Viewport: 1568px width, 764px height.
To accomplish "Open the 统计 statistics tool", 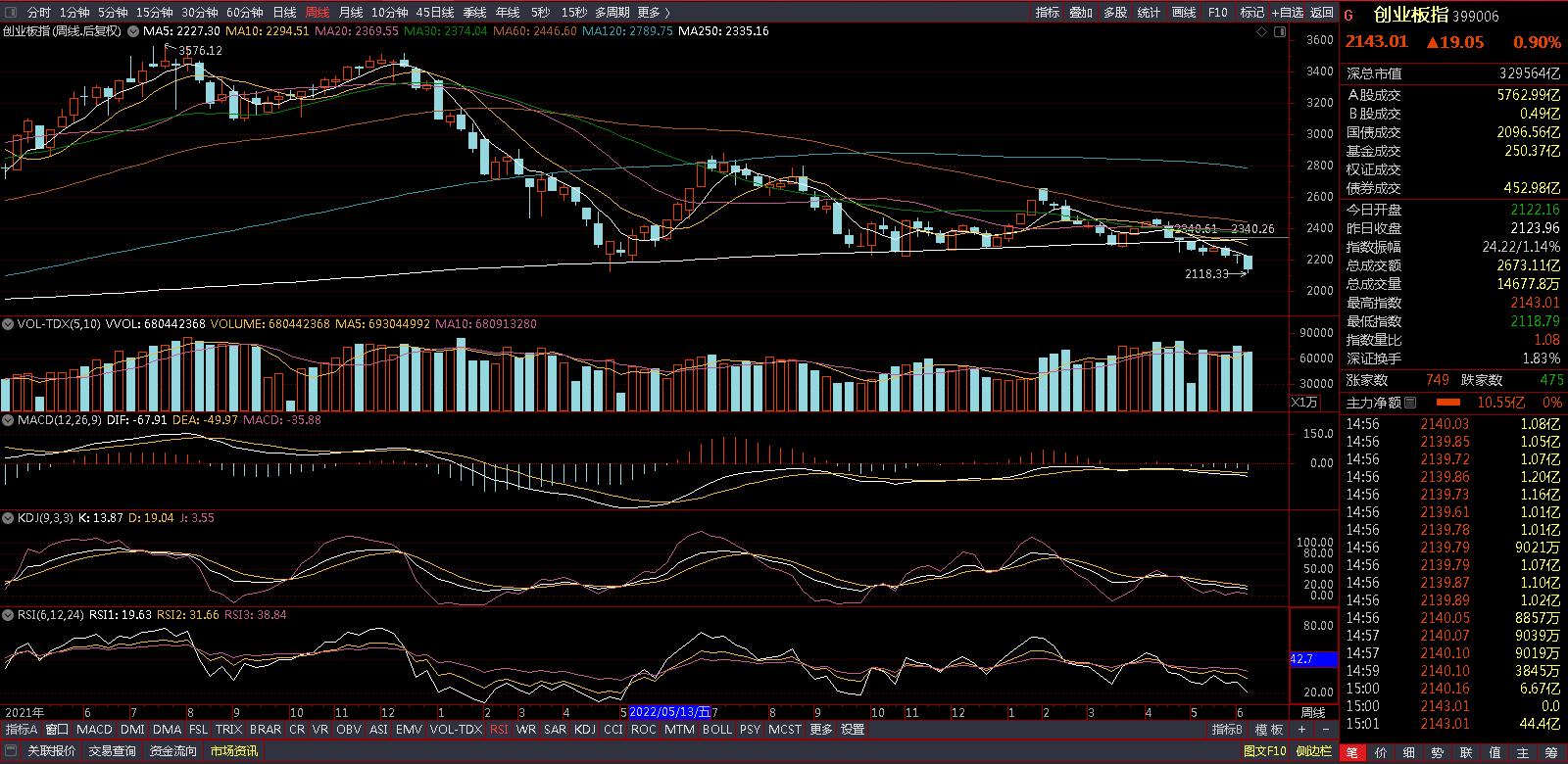I will tap(1149, 13).
